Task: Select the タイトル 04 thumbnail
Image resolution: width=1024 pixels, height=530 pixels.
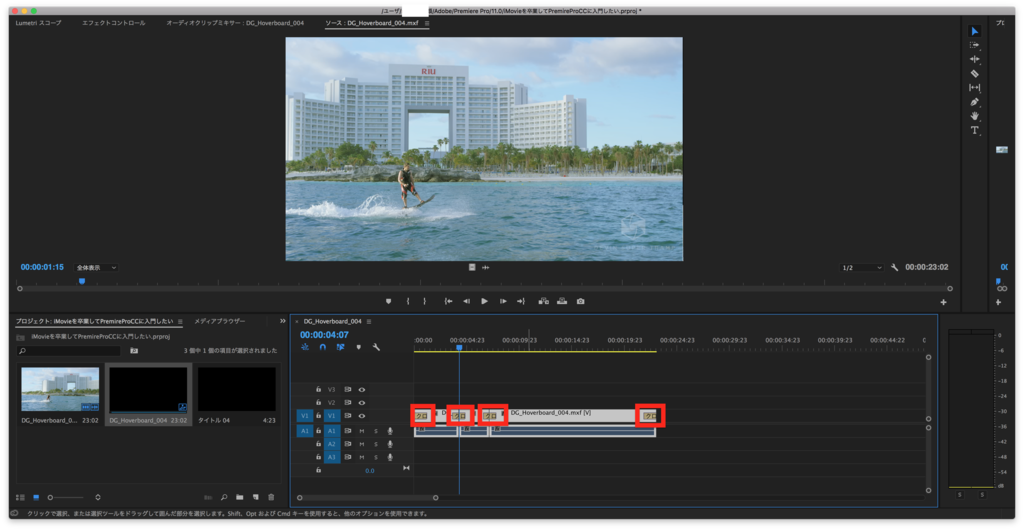Action: click(x=236, y=390)
